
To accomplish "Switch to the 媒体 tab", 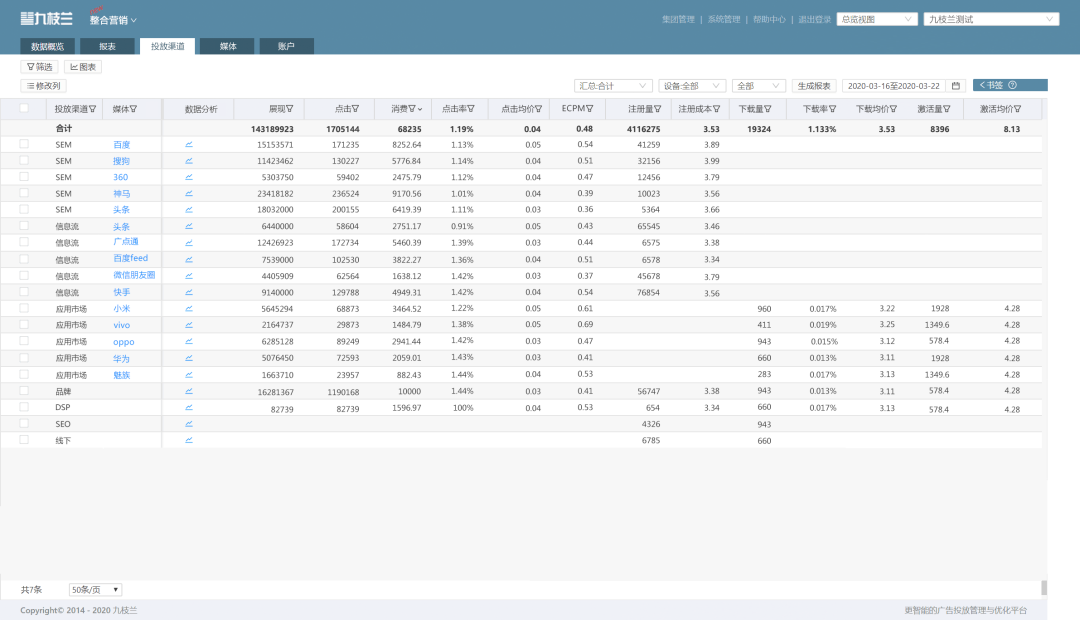I will tap(227, 46).
